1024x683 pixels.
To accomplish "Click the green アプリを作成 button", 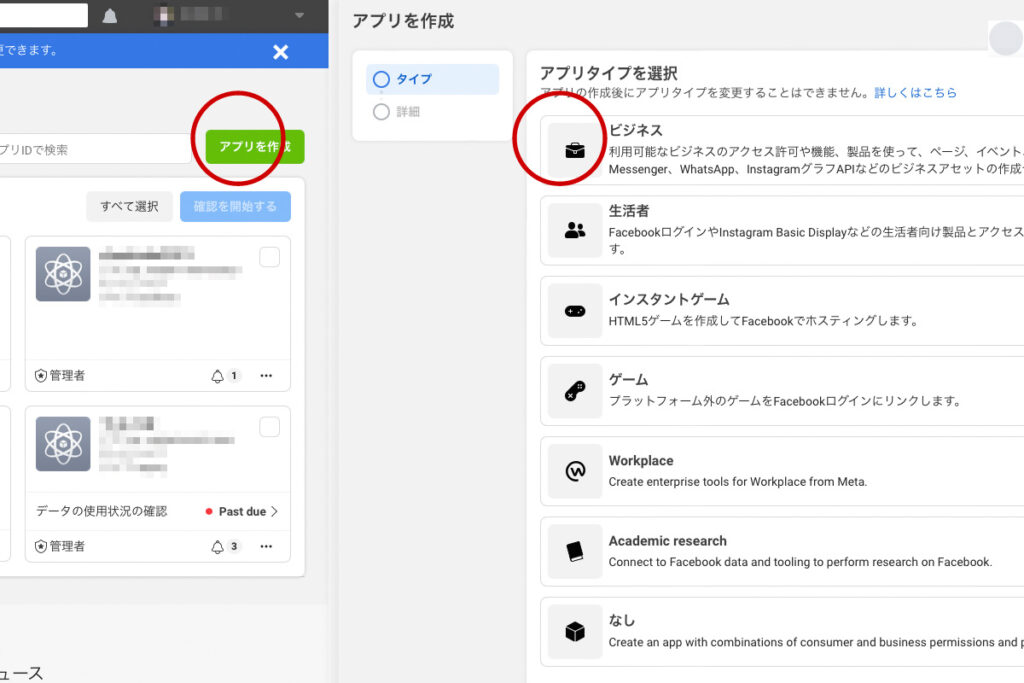I will click(255, 147).
